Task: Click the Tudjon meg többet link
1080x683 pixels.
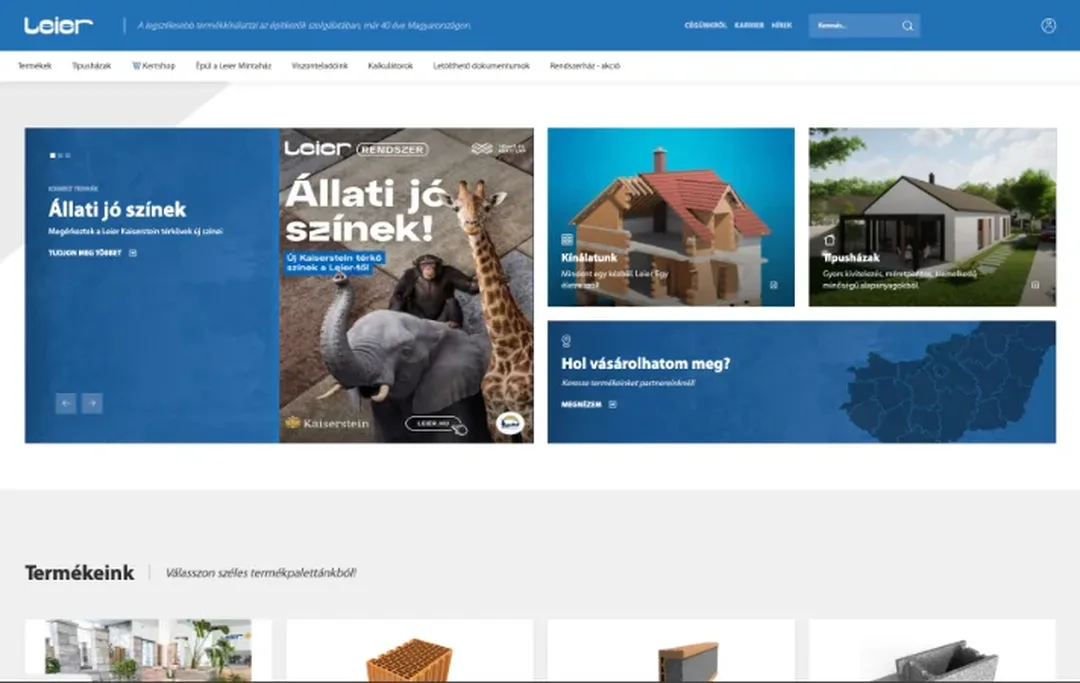Action: click(x=85, y=253)
